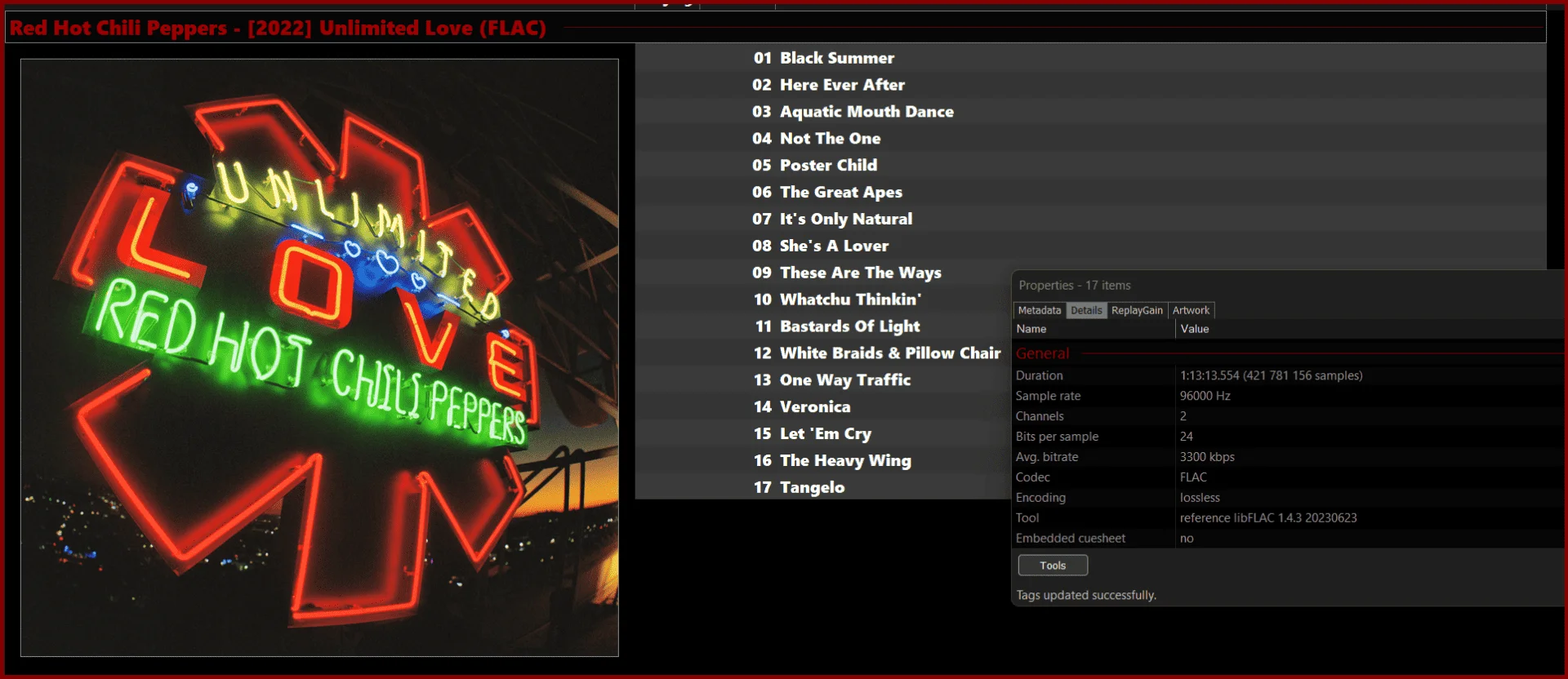Select track 06 The Great Apes
Image resolution: width=1568 pixels, height=679 pixels.
[1090, 192]
